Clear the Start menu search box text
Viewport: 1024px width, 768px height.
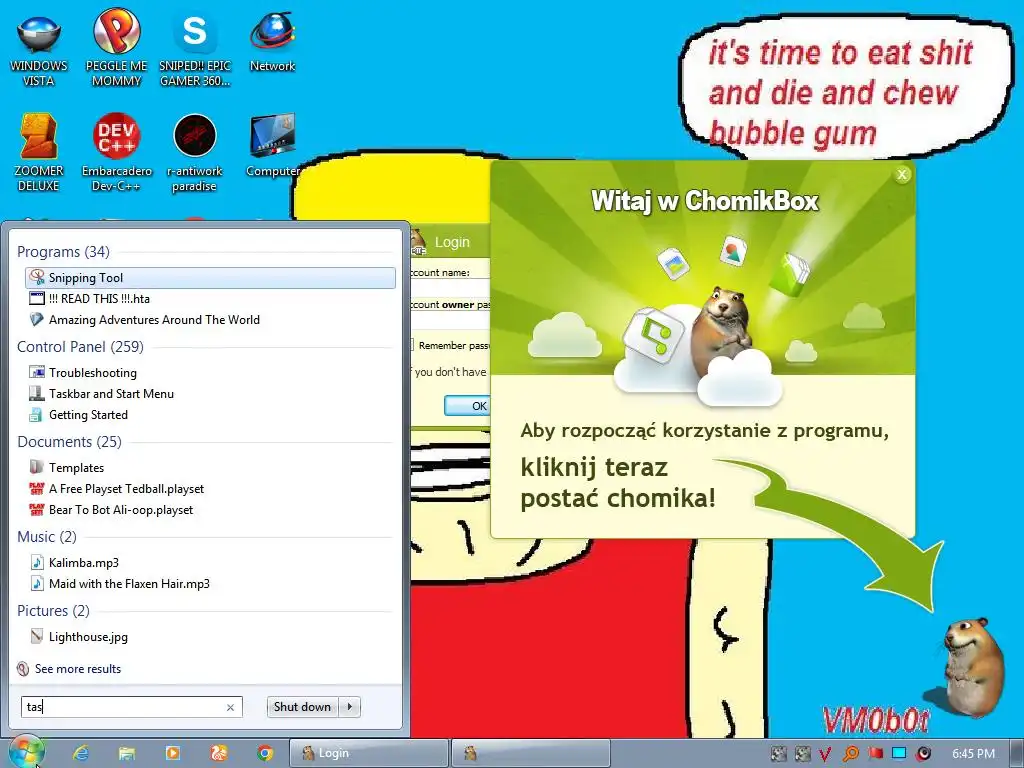click(231, 707)
